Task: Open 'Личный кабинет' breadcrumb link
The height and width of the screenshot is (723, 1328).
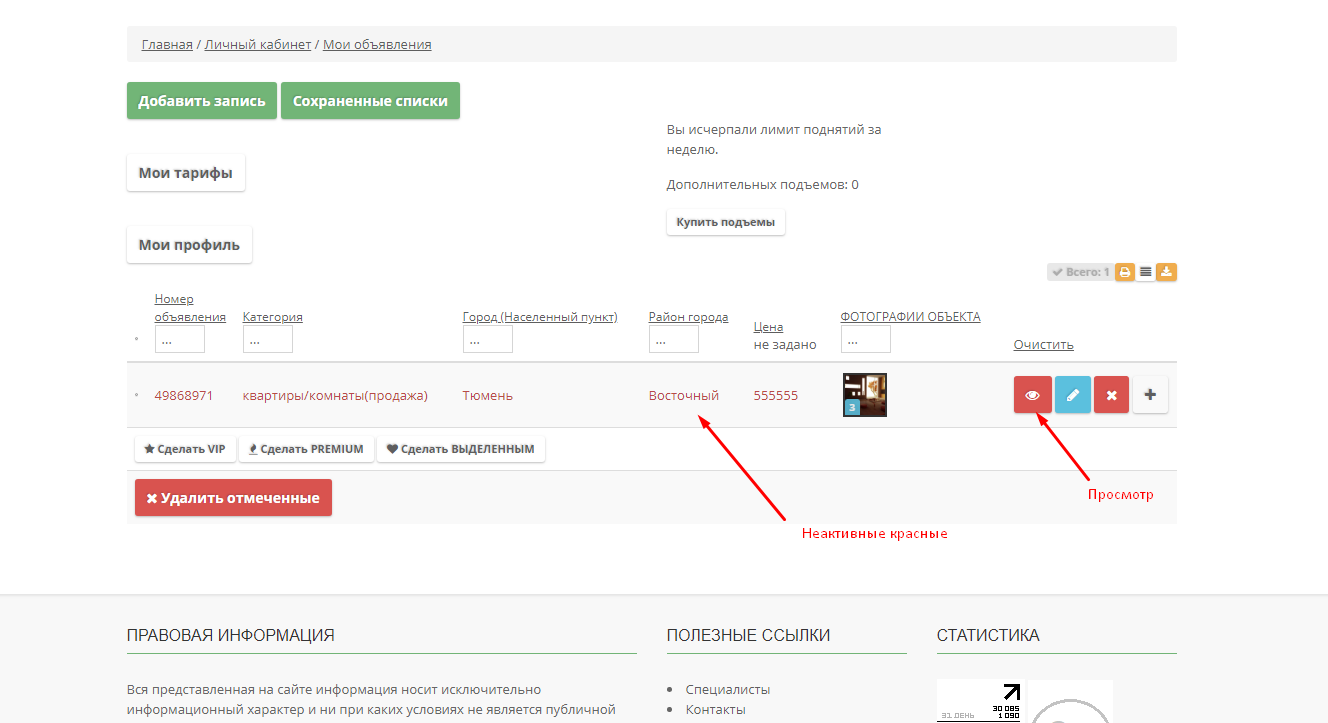Action: [258, 45]
